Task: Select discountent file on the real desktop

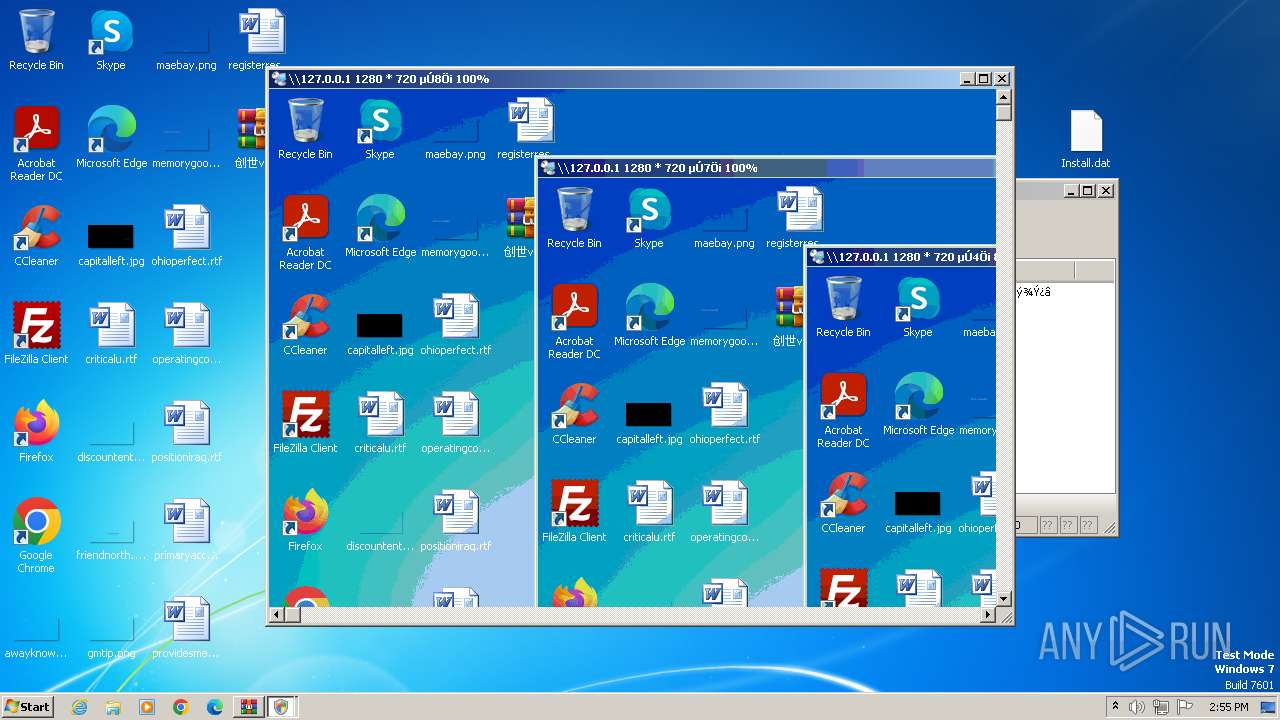Action: (x=111, y=440)
